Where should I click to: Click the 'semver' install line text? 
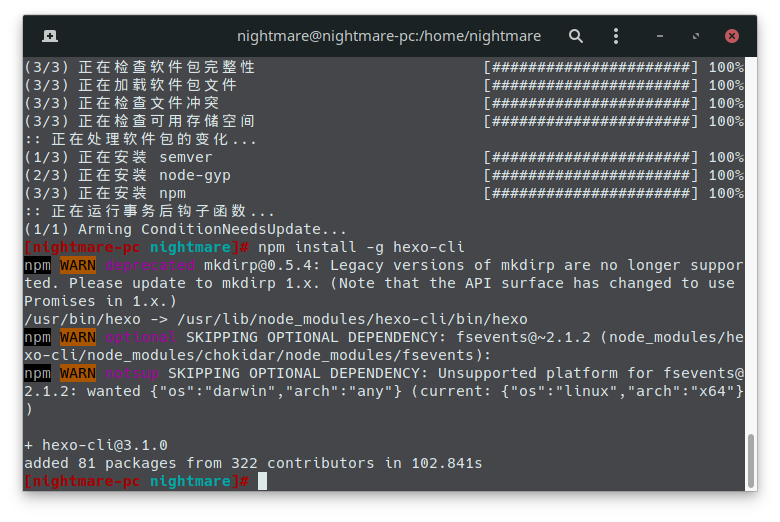118,157
